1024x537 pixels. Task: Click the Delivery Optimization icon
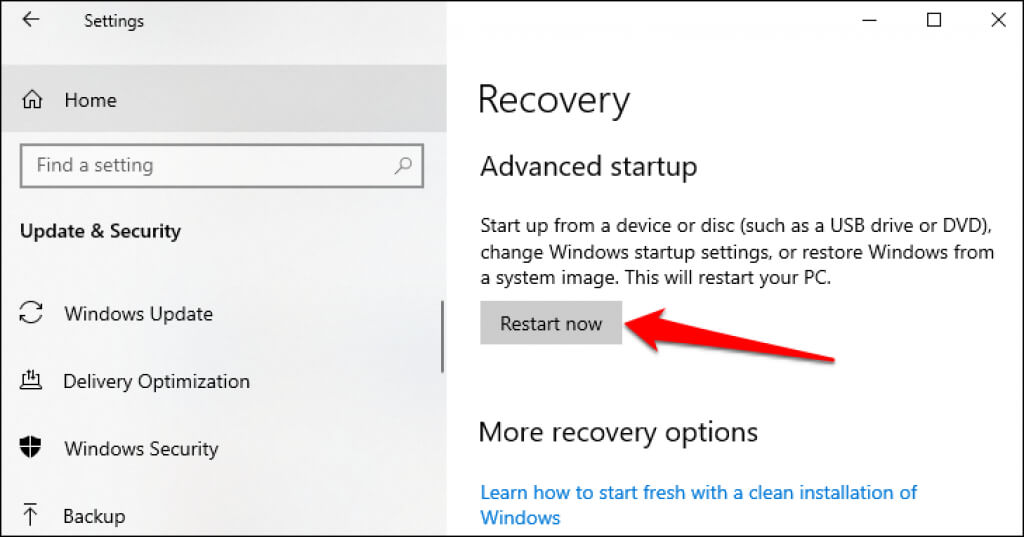click(31, 381)
